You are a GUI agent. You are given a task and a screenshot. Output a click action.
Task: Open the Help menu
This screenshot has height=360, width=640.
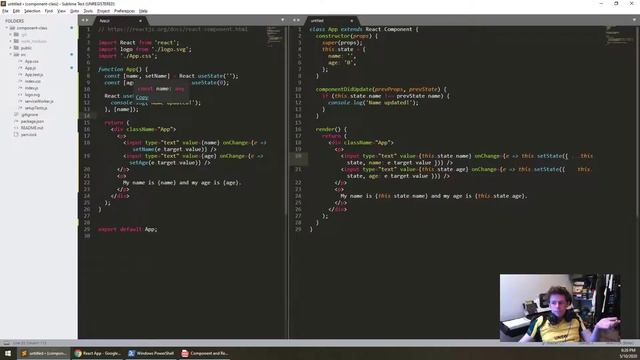143,11
